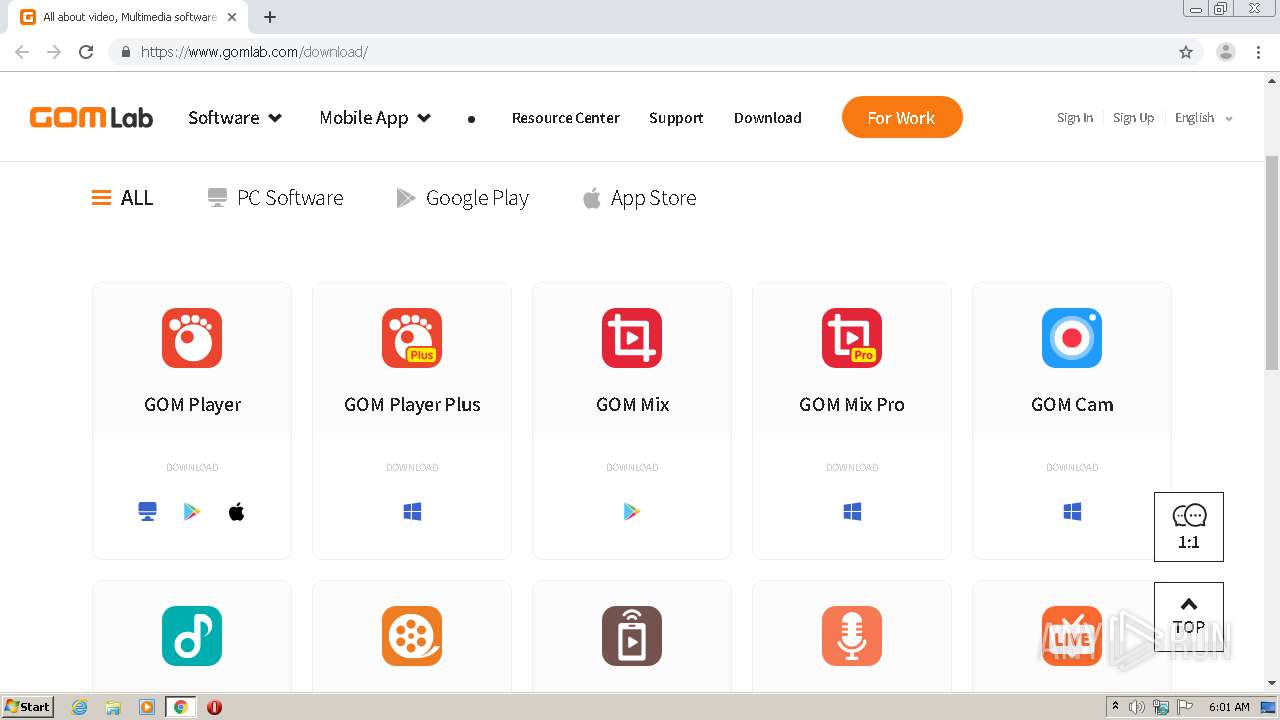Viewport: 1280px width, 720px height.
Task: Click the GOM Mix Pro app icon
Action: pos(852,338)
